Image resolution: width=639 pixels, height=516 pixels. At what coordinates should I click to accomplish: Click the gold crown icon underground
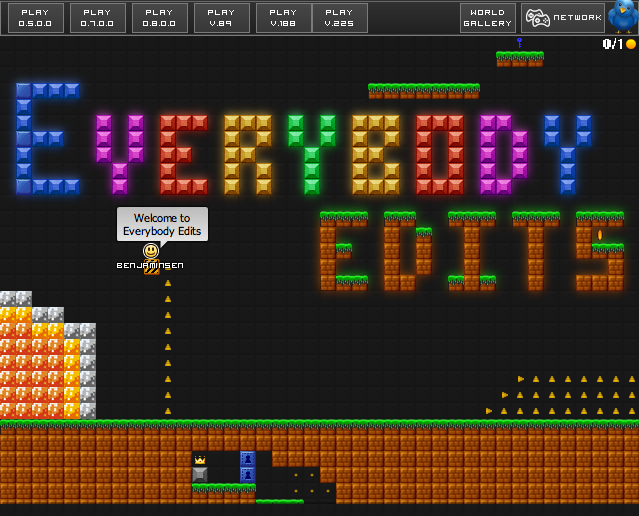[200, 460]
